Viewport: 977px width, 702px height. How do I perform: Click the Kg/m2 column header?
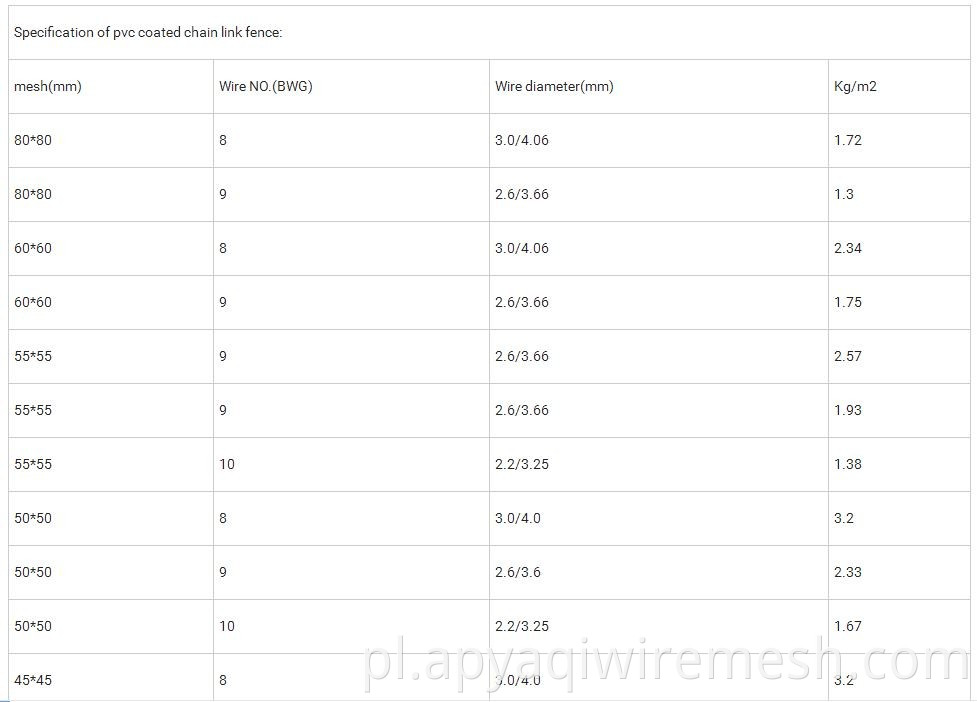(855, 87)
